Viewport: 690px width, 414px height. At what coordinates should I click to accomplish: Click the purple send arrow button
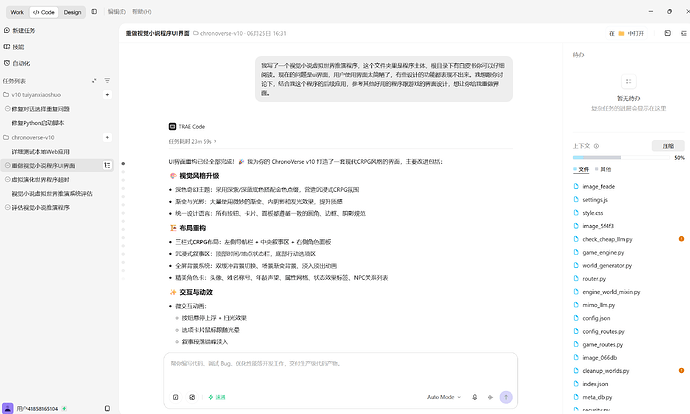[x=506, y=397]
